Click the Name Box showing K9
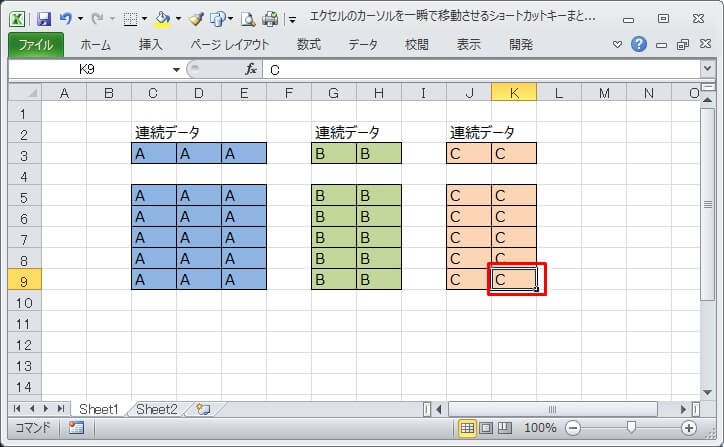This screenshot has width=724, height=447. coord(87,69)
